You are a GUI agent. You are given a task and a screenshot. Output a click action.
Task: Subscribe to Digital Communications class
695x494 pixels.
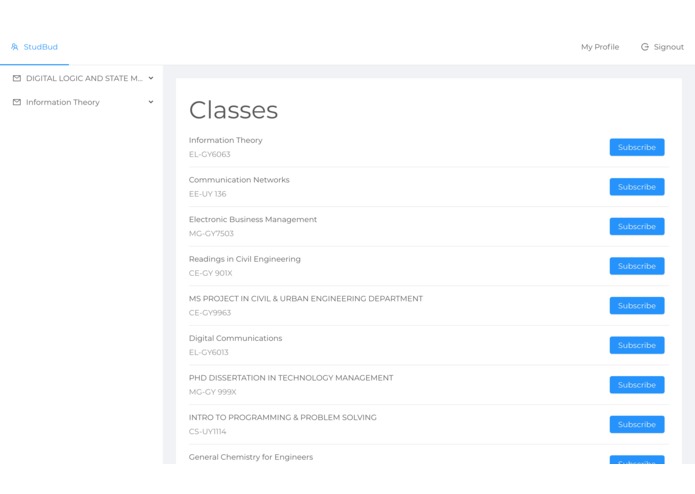pyautogui.click(x=637, y=345)
